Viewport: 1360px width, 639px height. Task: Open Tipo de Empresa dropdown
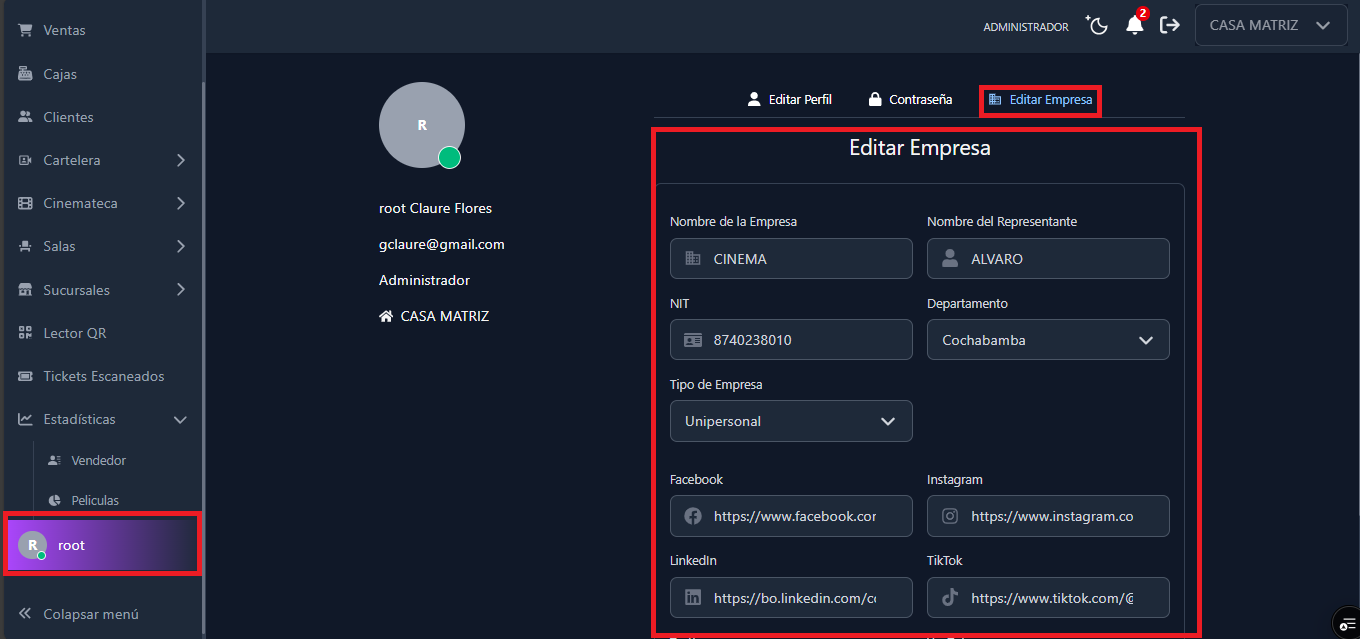pyautogui.click(x=790, y=421)
